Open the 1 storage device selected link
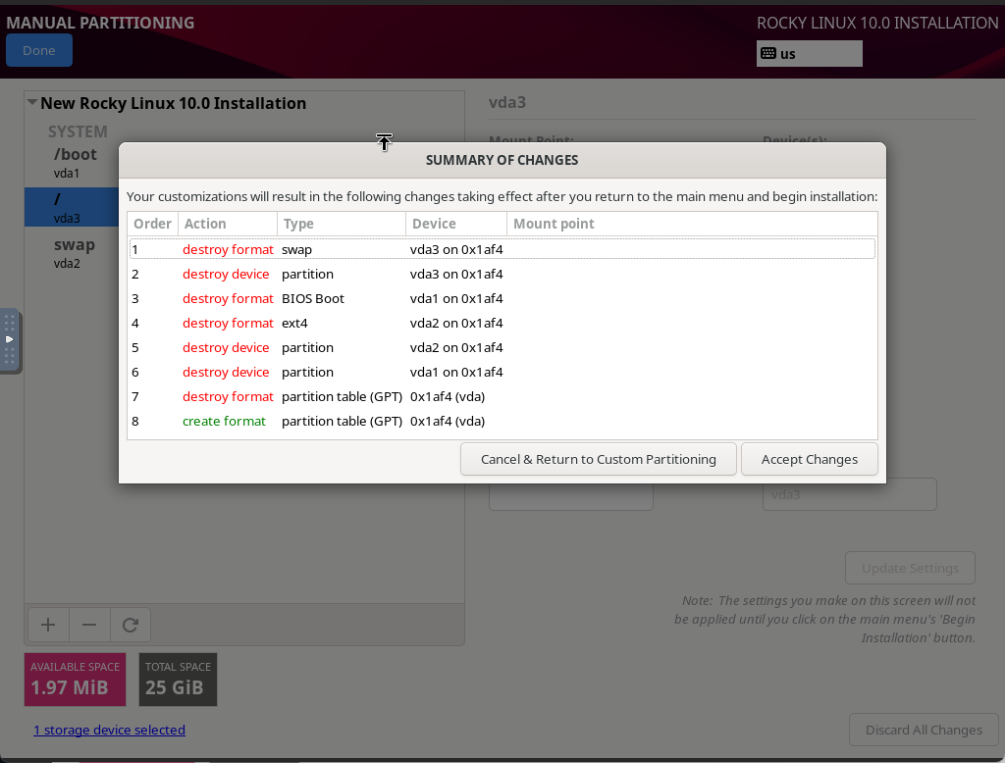Image resolution: width=1005 pixels, height=763 pixels. click(x=110, y=730)
